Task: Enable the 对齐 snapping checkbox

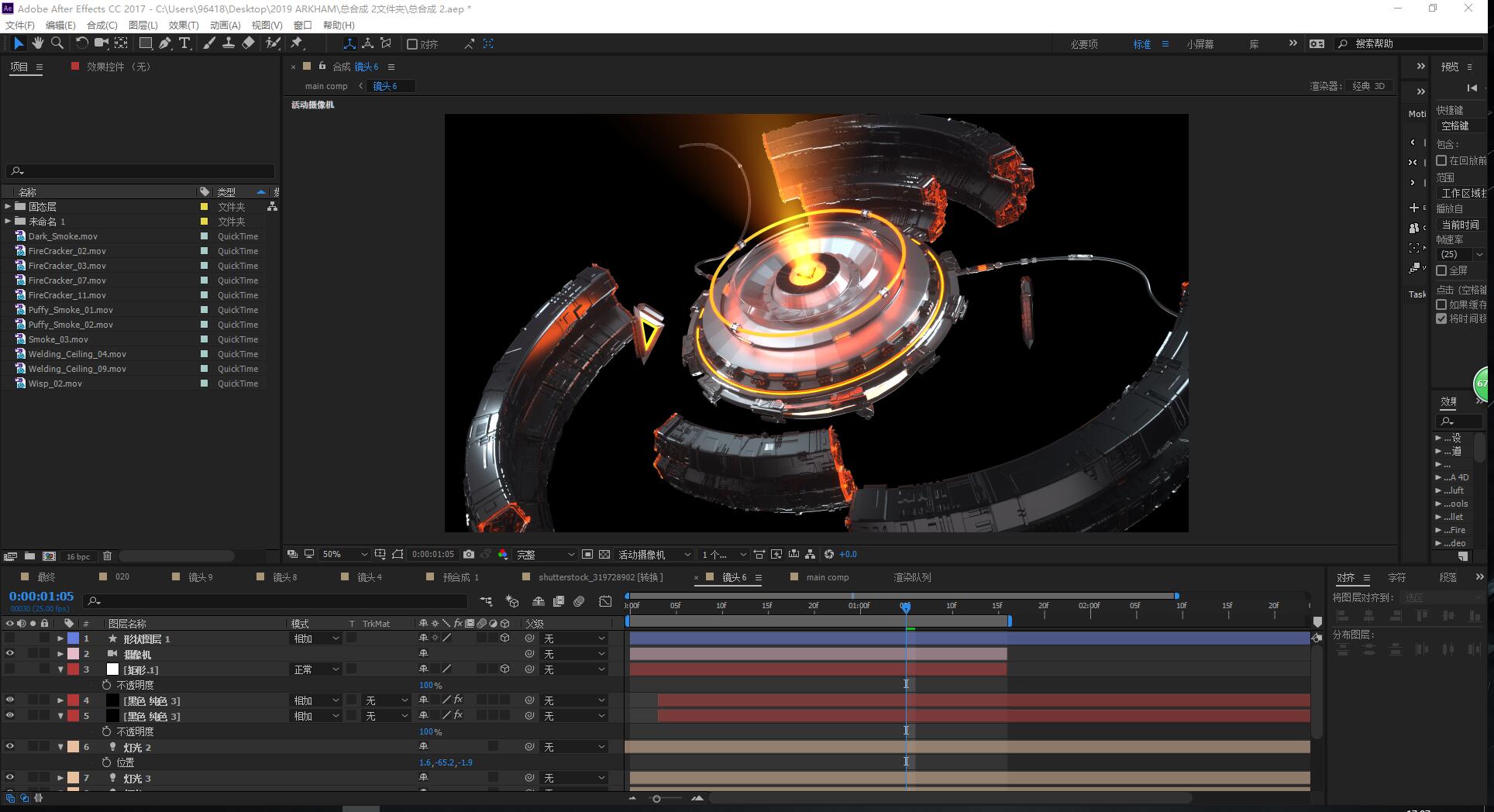Action: (x=412, y=44)
